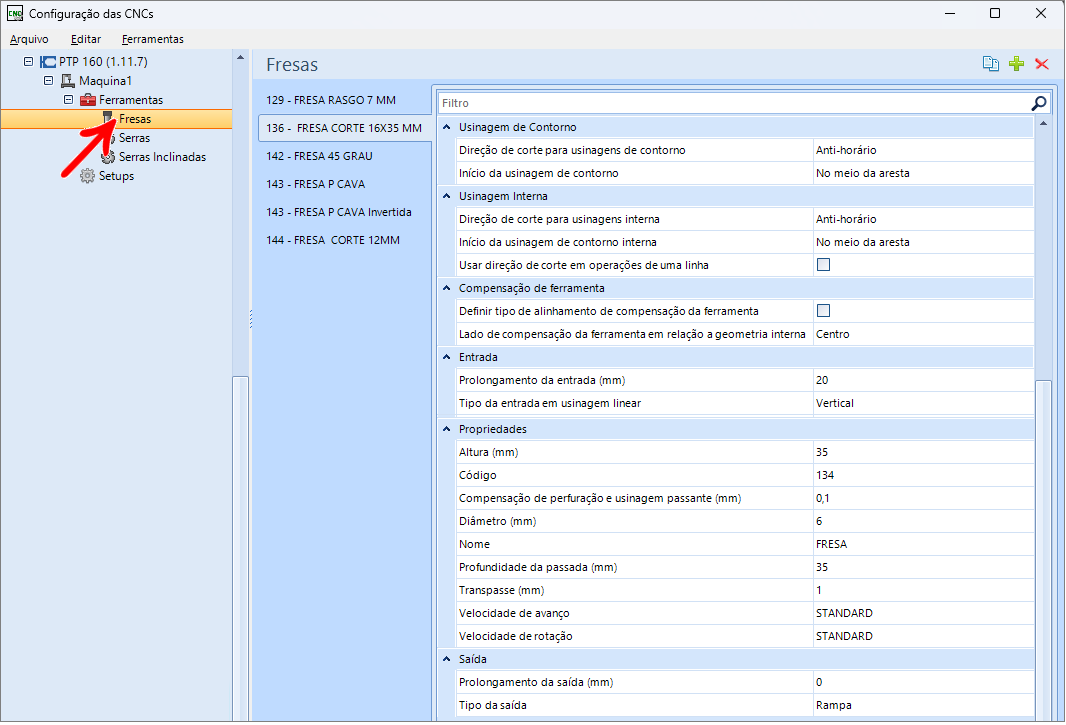This screenshot has width=1066, height=725.
Task: Click the vertical splitter grip between panels
Action: point(251,319)
